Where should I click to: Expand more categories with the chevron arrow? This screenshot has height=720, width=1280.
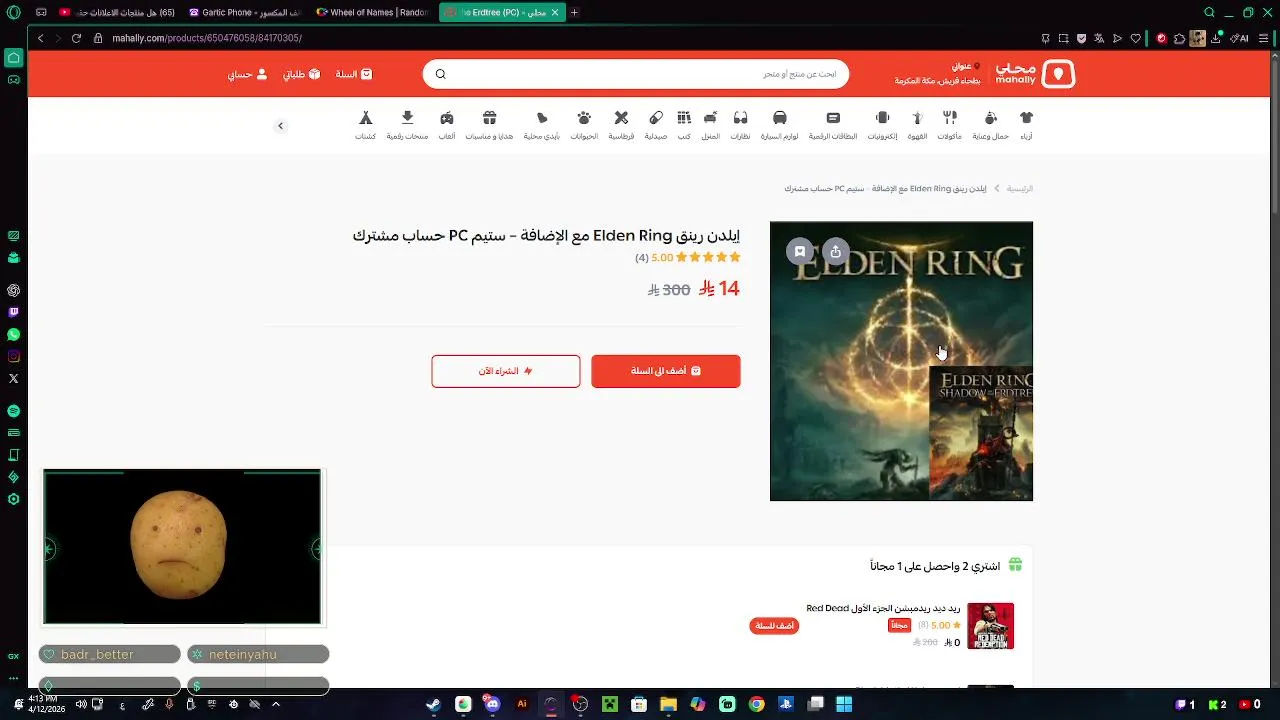[280, 126]
